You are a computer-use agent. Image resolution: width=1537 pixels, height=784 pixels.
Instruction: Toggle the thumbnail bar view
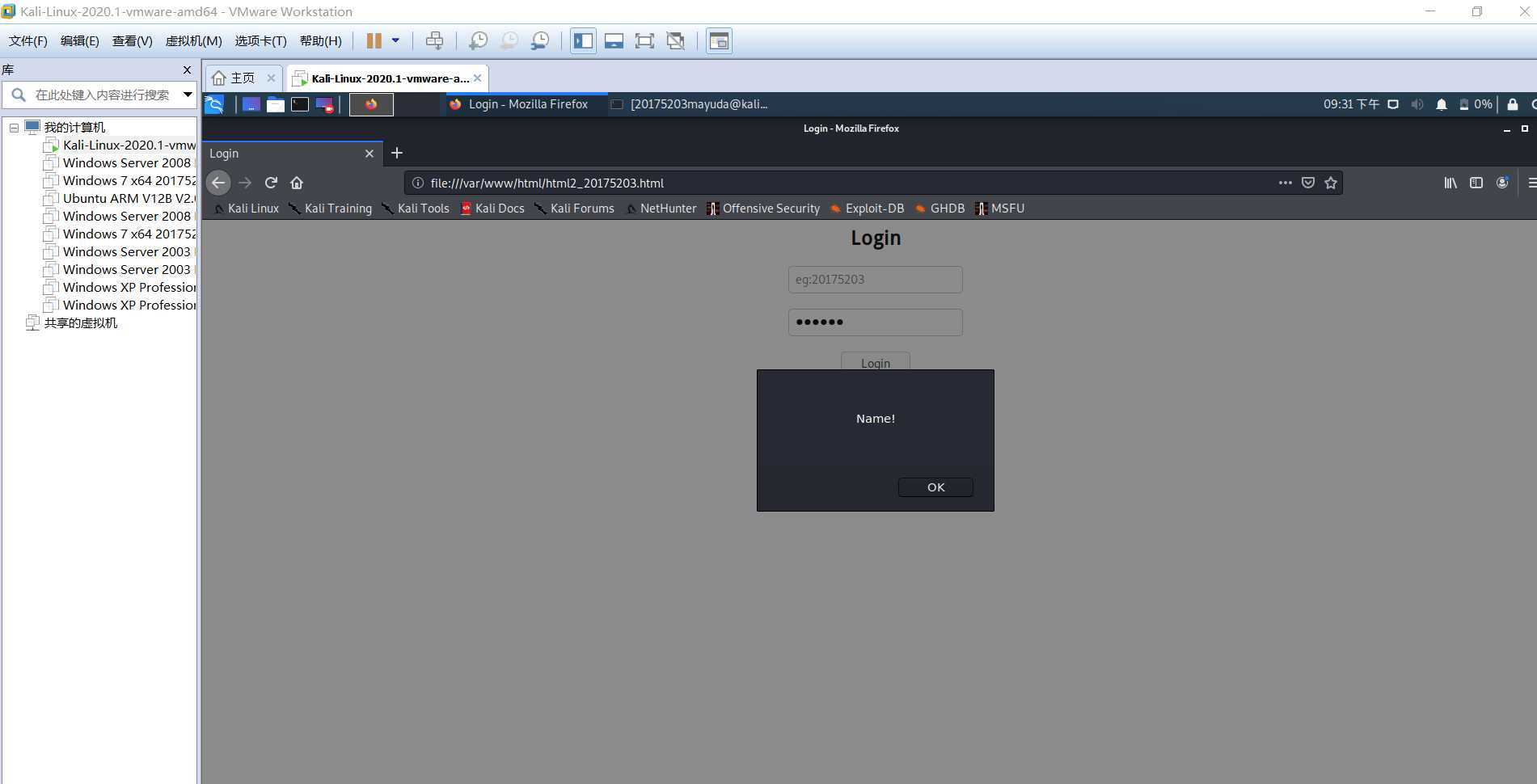pos(614,40)
